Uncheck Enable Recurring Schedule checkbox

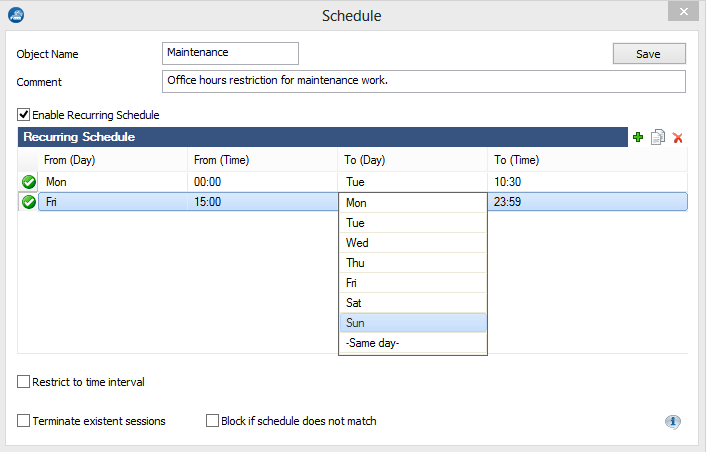point(24,115)
